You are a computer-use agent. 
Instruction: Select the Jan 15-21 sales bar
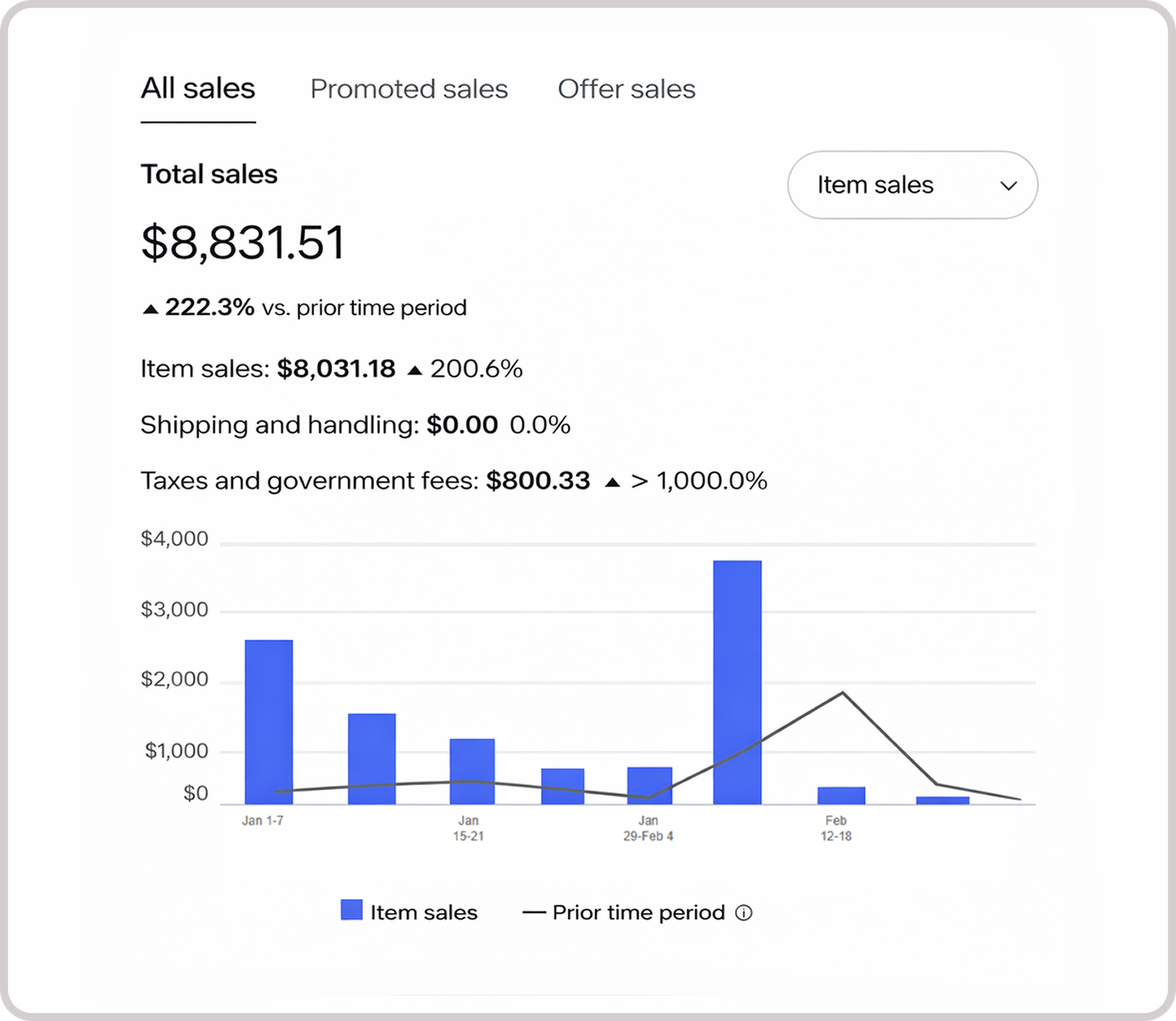[x=472, y=770]
